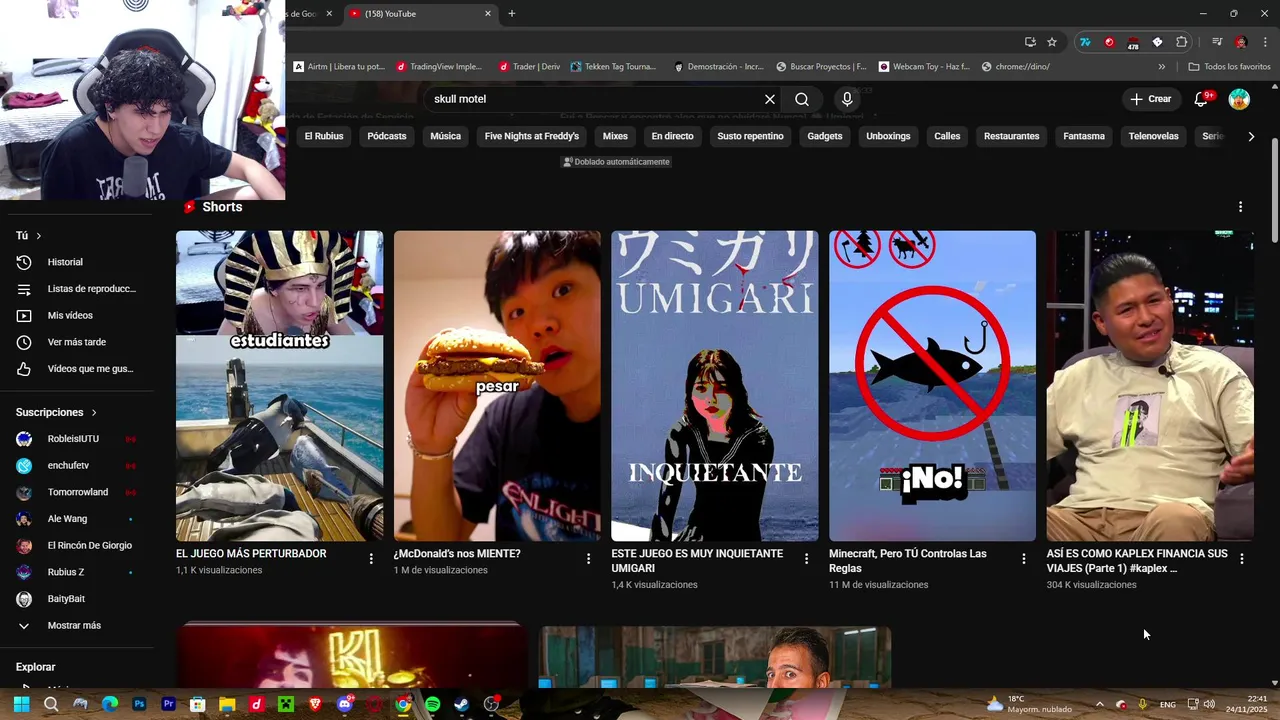1280x720 pixels.
Task: Open the TradingView extension icon
Action: 1085,42
